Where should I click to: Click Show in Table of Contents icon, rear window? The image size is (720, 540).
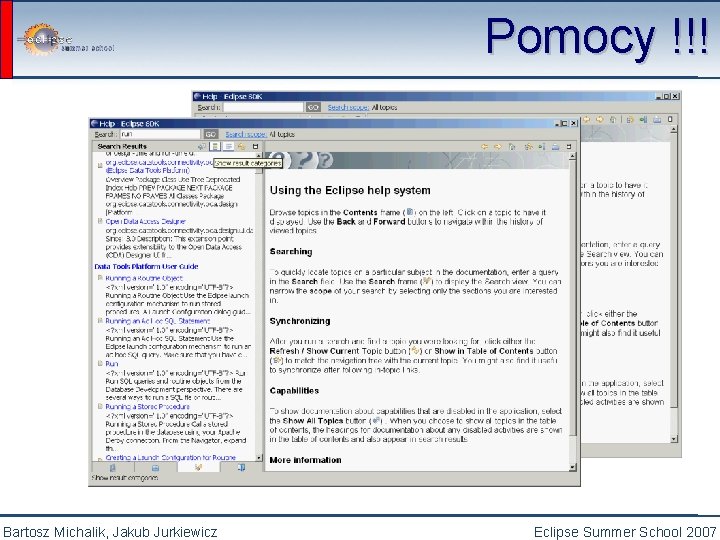(x=630, y=119)
